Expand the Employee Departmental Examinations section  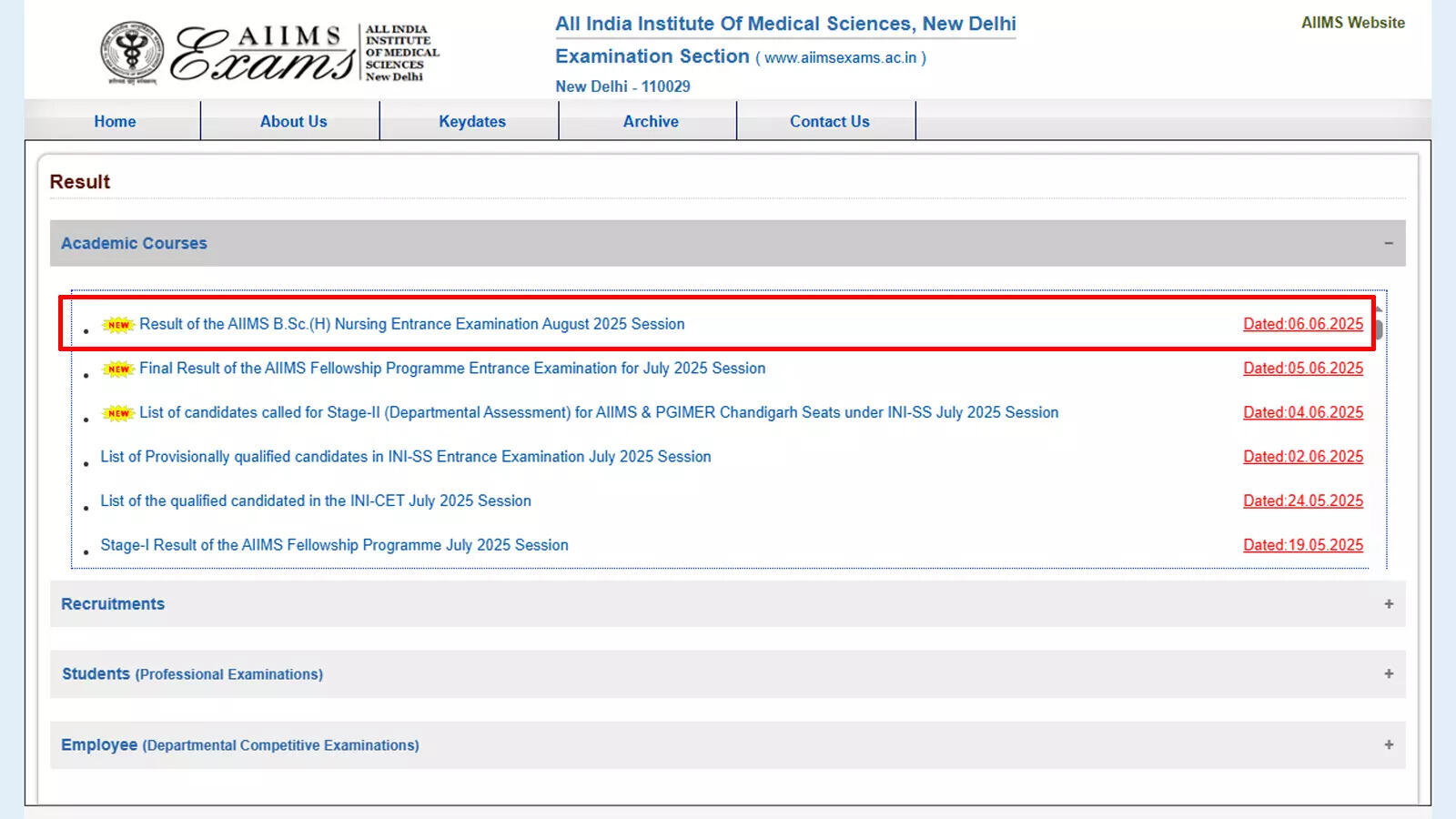pyautogui.click(x=1389, y=744)
